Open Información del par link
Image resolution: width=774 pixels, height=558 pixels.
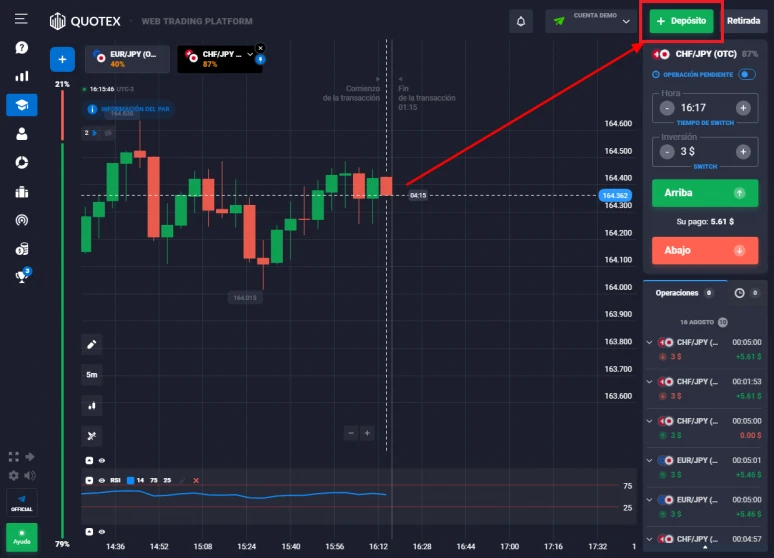128,109
